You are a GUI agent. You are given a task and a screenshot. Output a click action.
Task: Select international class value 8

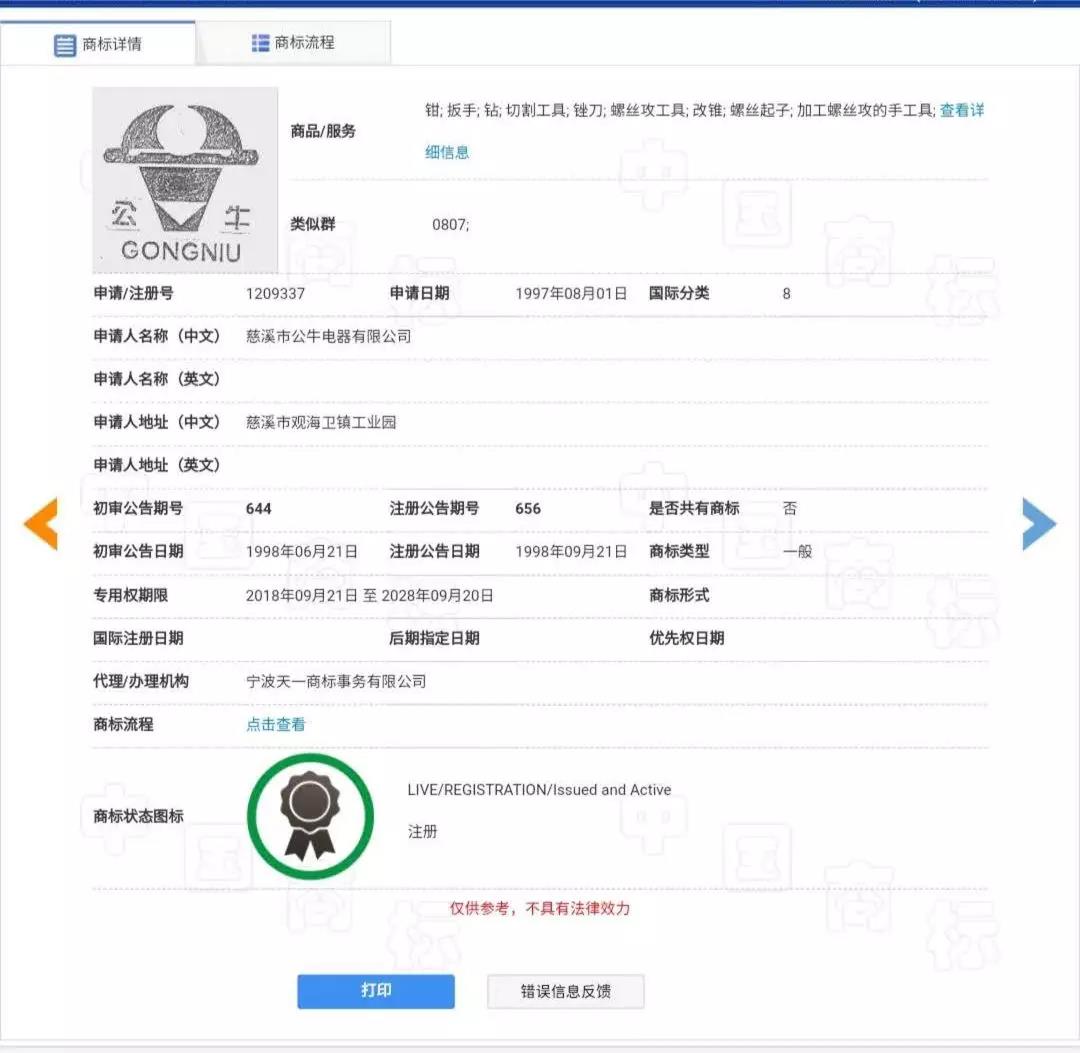point(787,294)
